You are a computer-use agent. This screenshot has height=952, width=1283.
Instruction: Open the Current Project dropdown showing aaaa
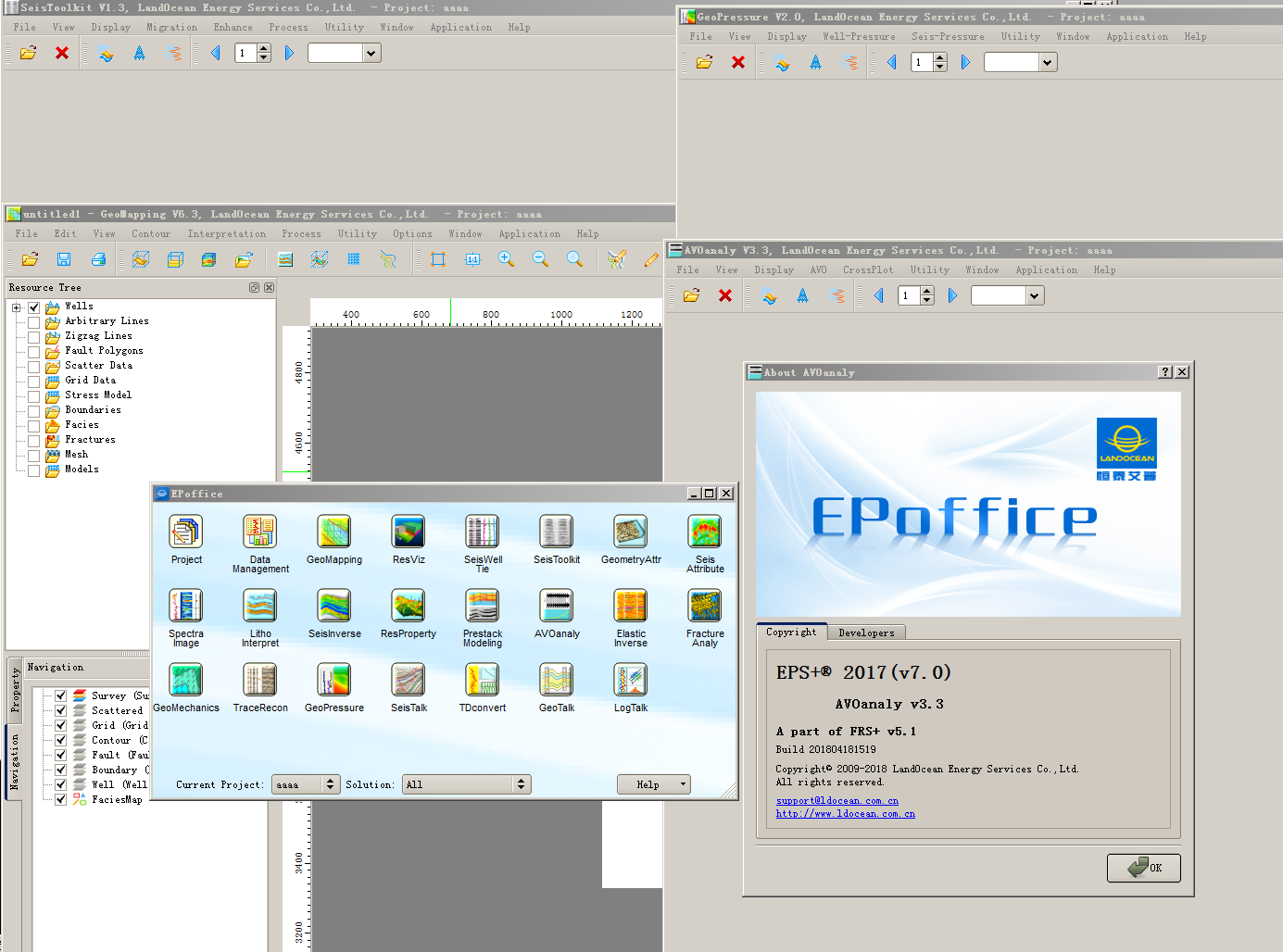click(305, 784)
